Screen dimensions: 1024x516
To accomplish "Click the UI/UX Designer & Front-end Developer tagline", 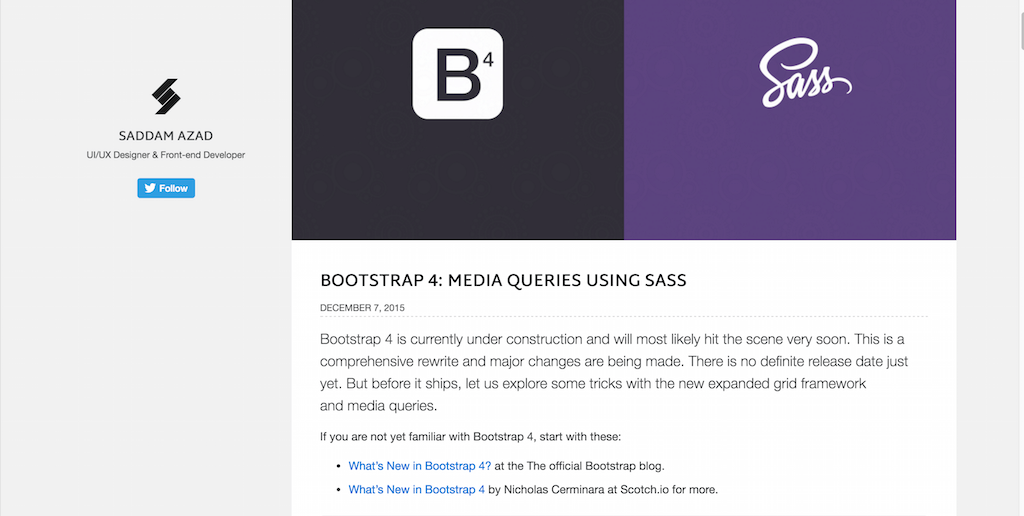I will click(166, 155).
